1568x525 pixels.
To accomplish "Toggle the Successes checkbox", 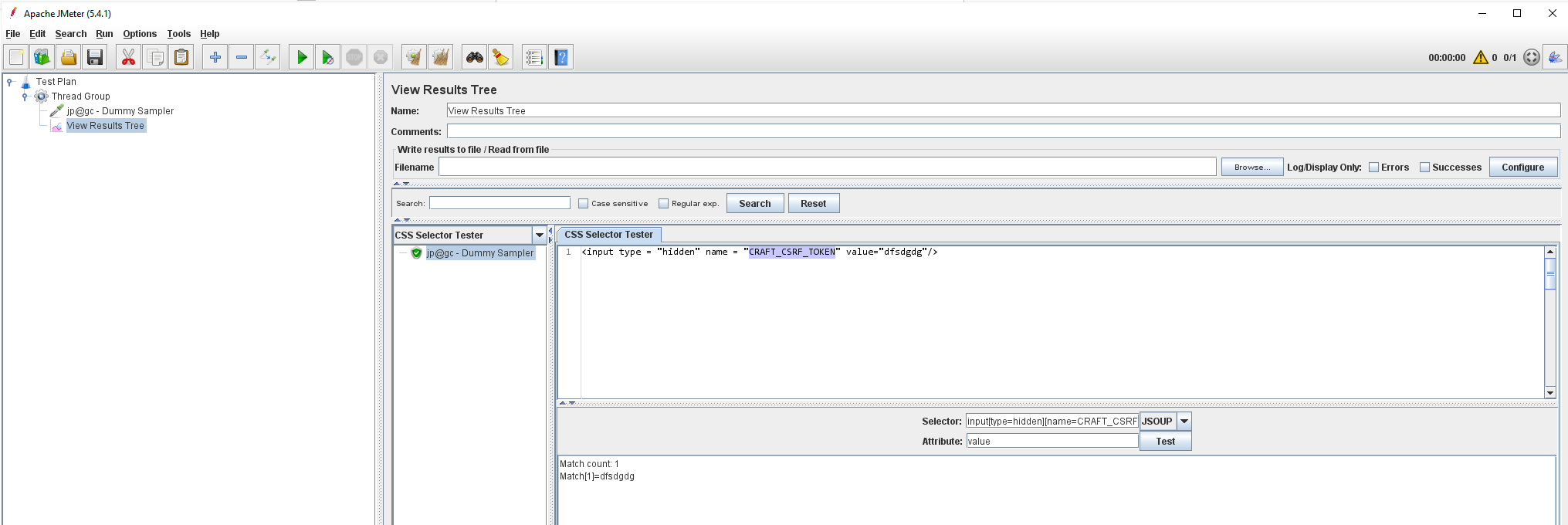I will (x=1424, y=168).
